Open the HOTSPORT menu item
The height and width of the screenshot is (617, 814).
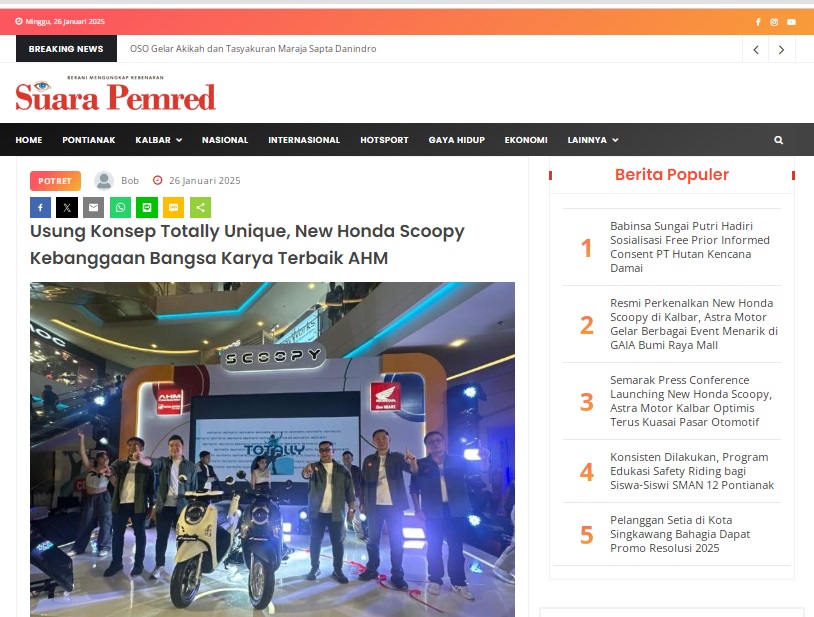point(384,140)
